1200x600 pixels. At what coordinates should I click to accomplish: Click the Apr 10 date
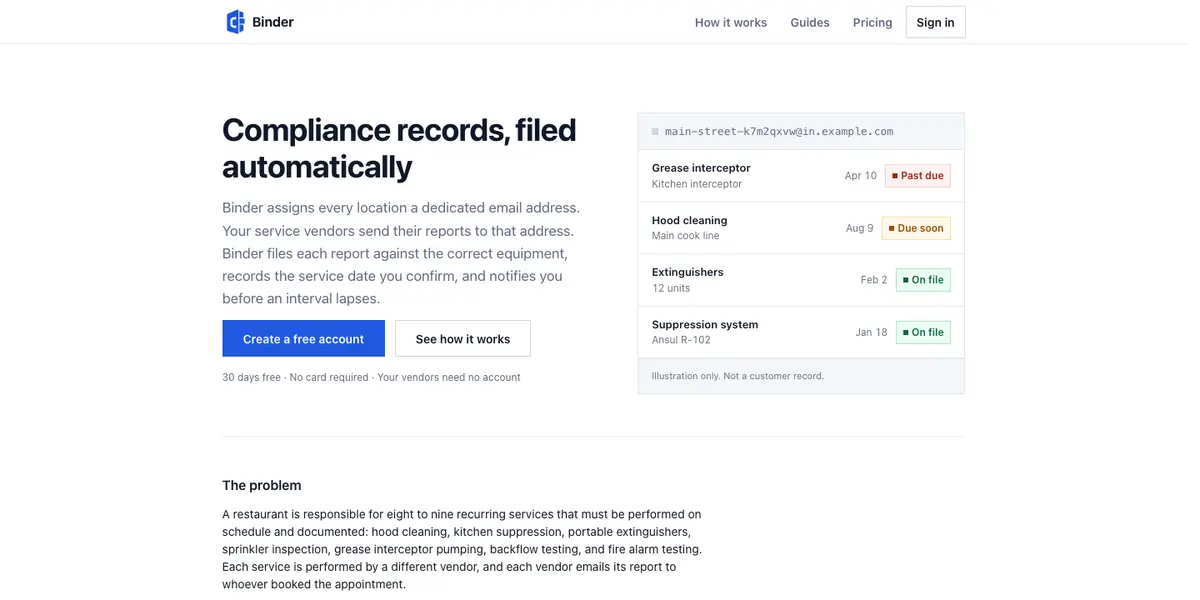(860, 176)
